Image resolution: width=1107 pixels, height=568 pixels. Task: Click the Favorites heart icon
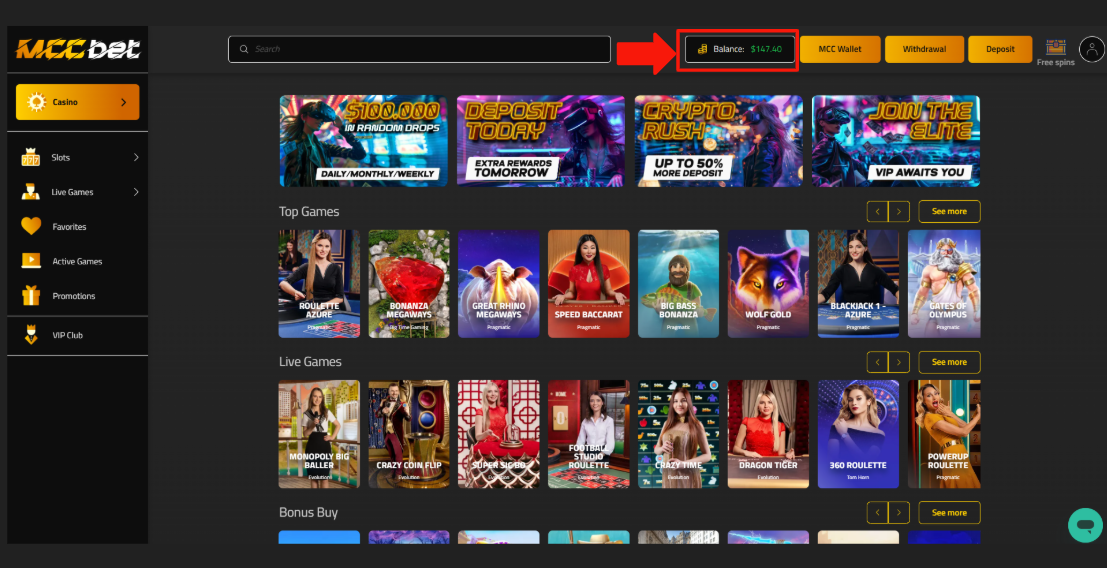(31, 227)
